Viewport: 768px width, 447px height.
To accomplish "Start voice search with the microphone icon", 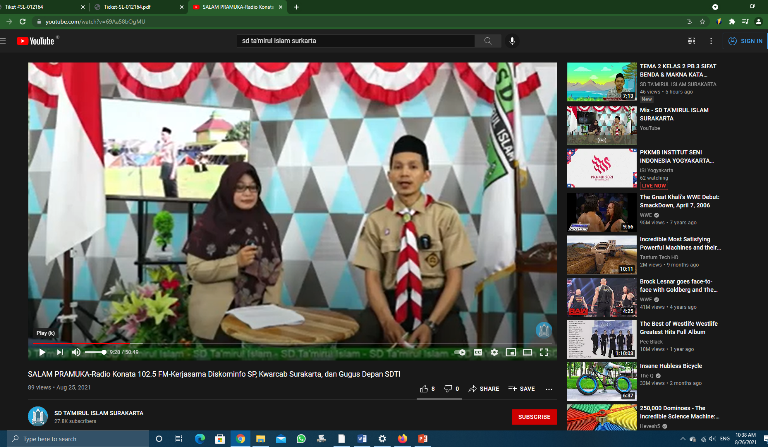I will click(x=512, y=41).
